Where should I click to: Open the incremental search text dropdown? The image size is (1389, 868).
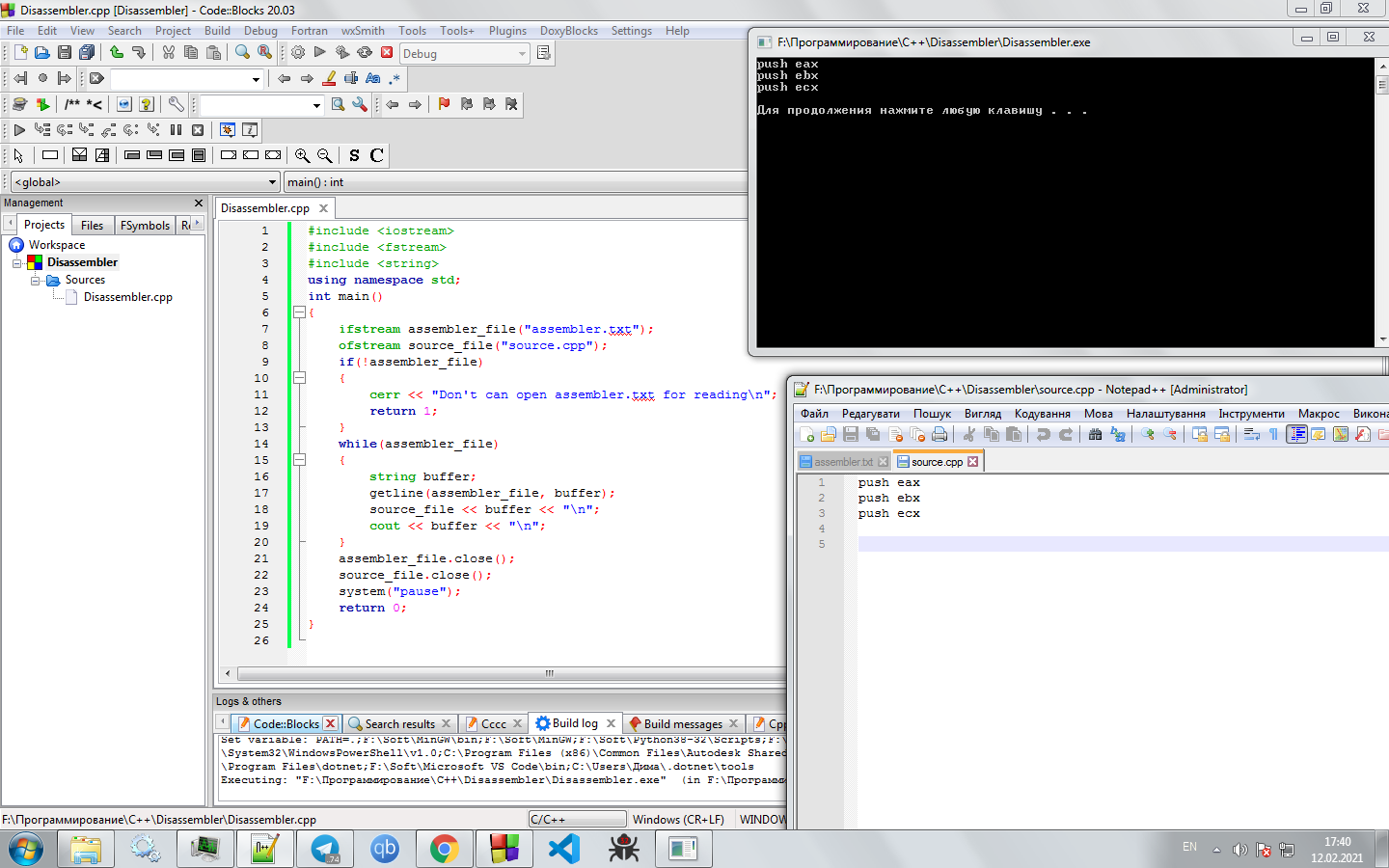[x=256, y=79]
